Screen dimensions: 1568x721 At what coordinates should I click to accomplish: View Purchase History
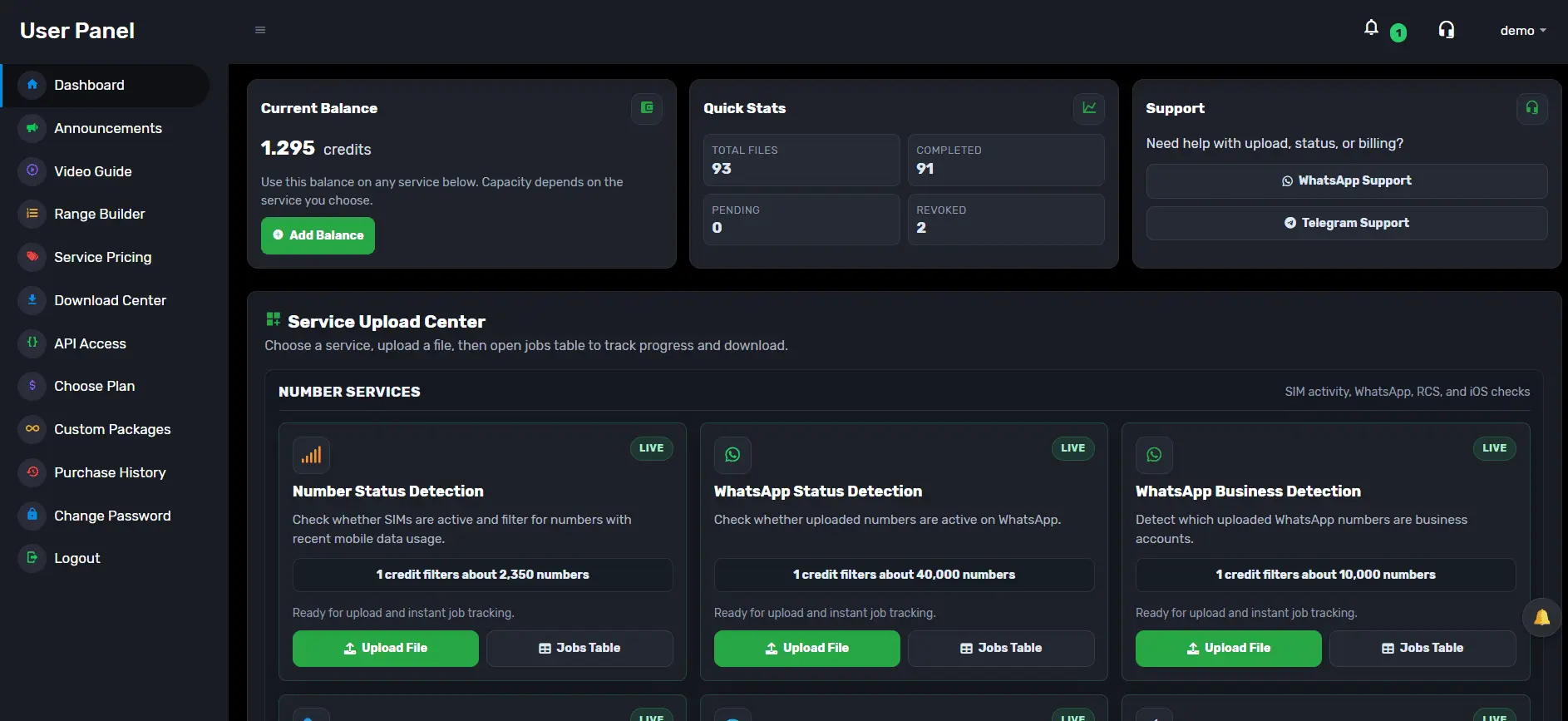pos(106,472)
